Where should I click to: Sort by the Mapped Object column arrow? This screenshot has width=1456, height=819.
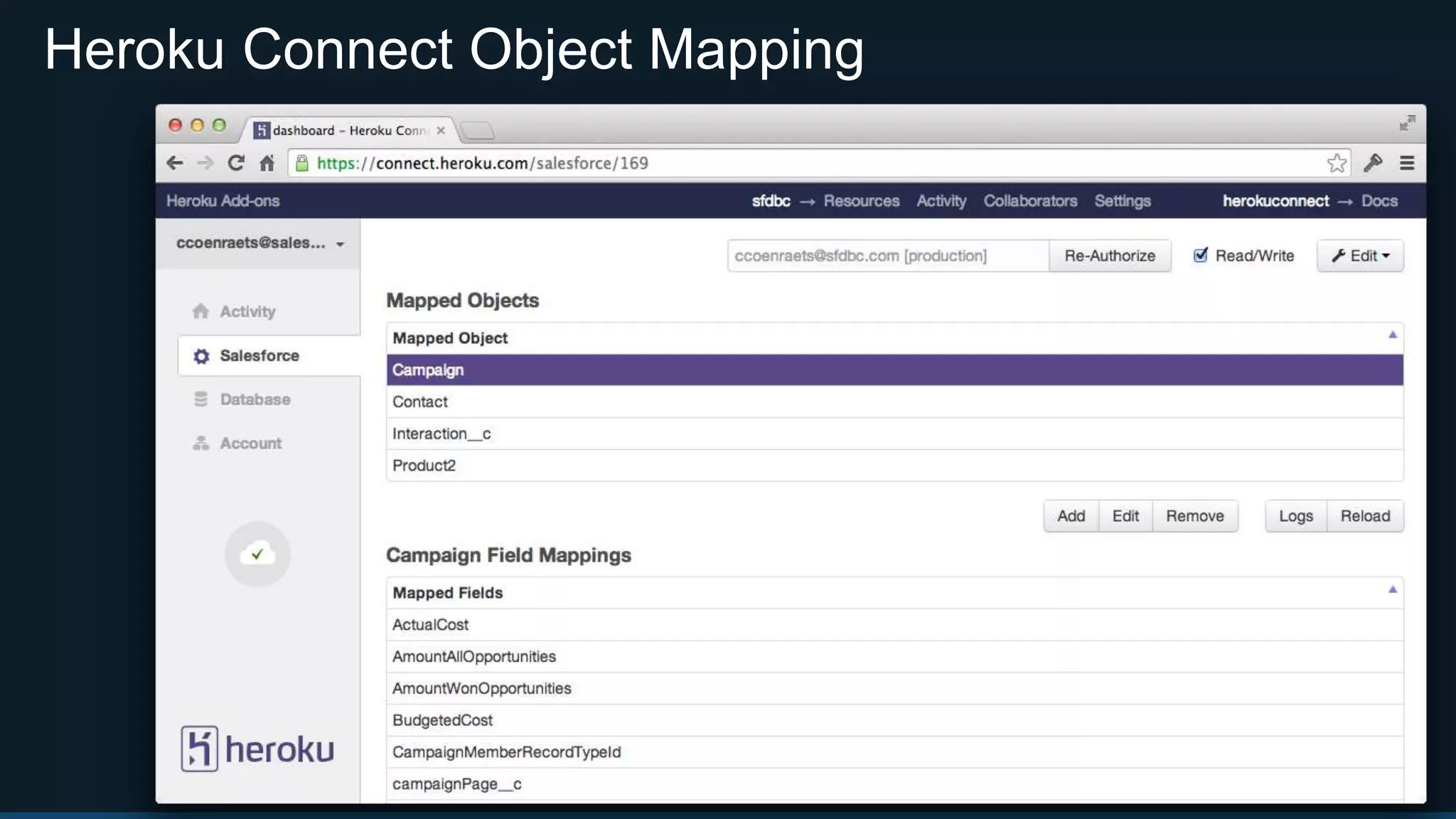coord(1392,334)
